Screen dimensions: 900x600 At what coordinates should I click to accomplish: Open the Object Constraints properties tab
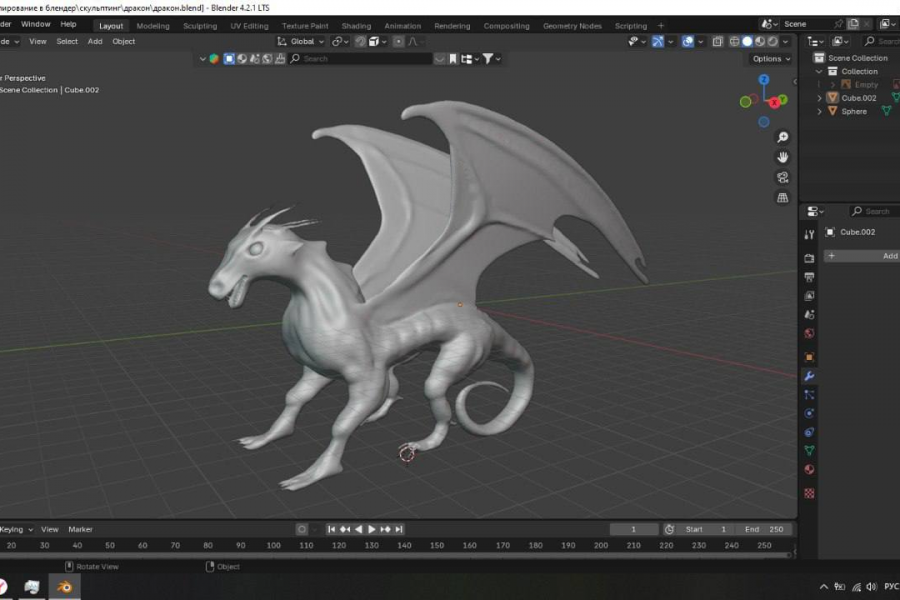click(x=809, y=432)
